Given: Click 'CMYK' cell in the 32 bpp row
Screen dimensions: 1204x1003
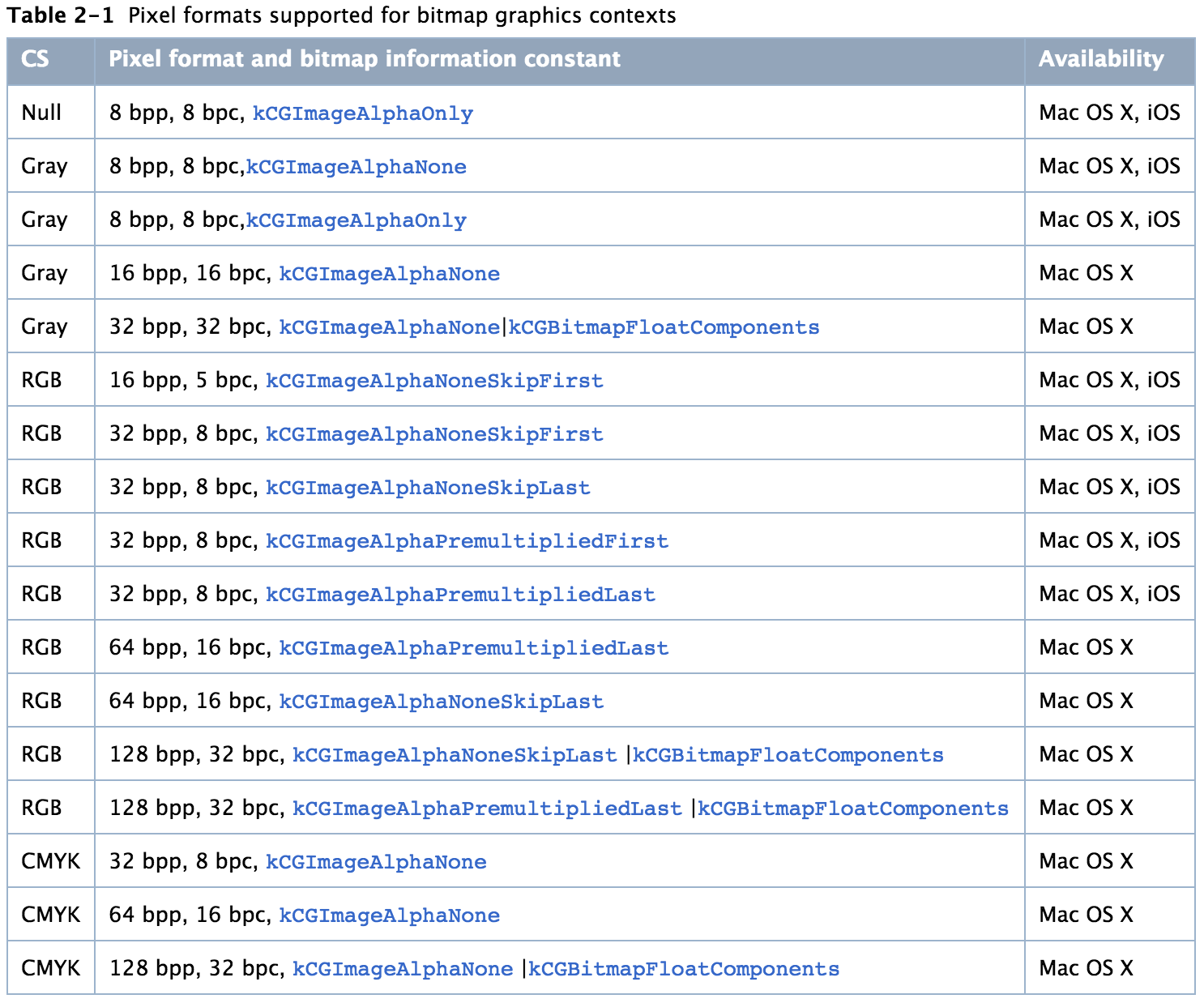Looking at the screenshot, I should [x=51, y=861].
